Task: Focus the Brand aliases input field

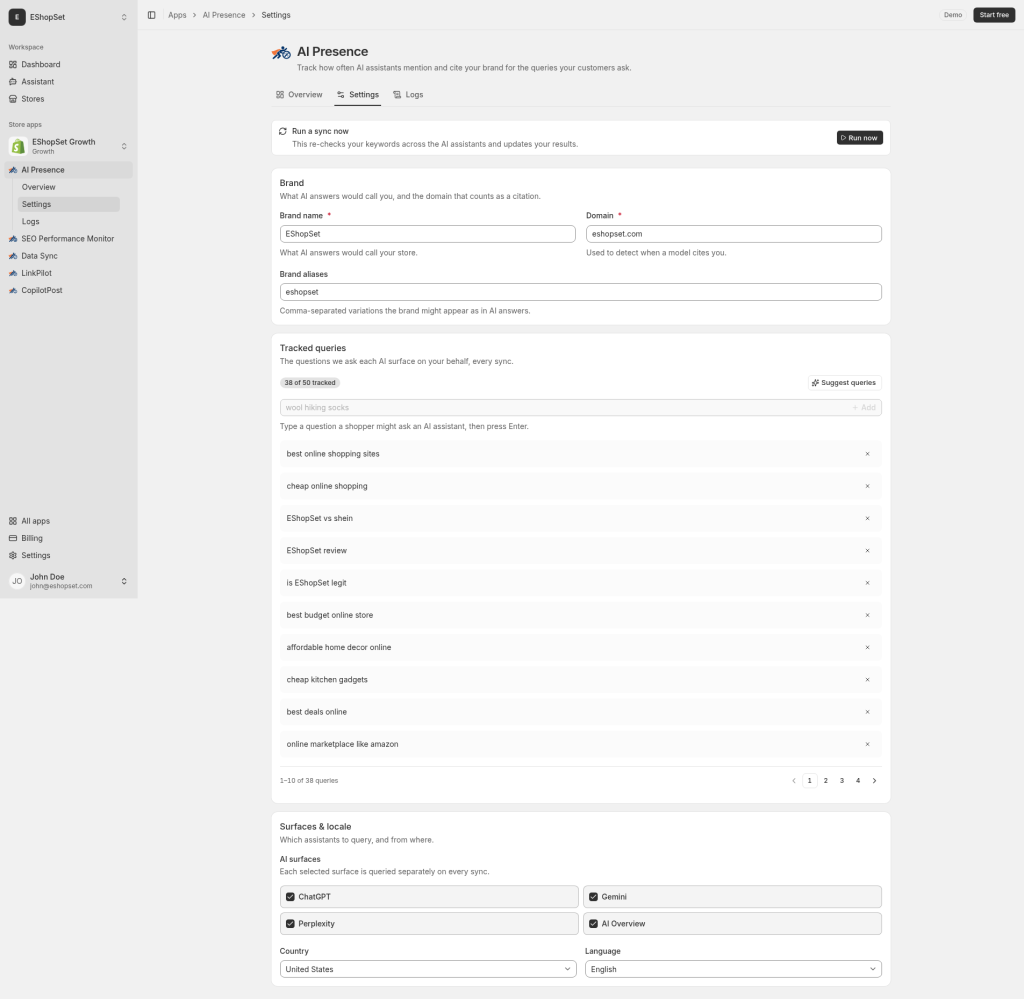Action: (581, 292)
